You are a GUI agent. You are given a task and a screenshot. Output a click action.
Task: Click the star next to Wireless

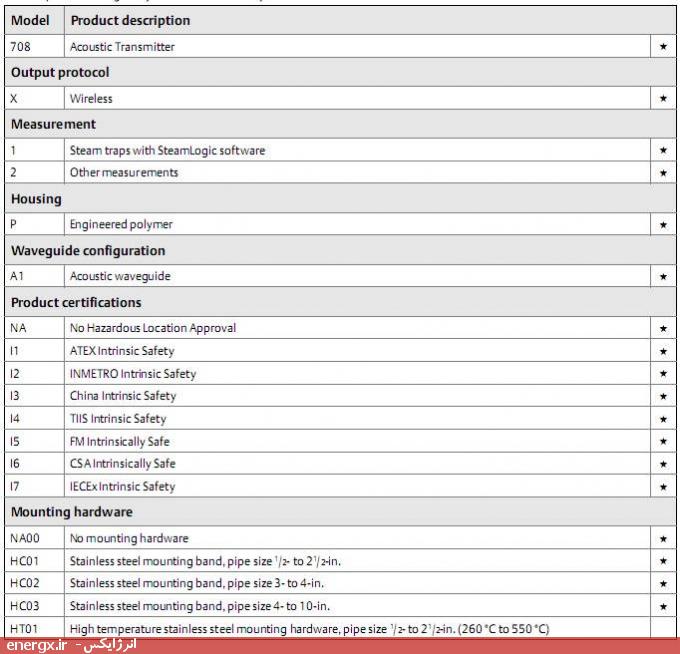(x=663, y=98)
